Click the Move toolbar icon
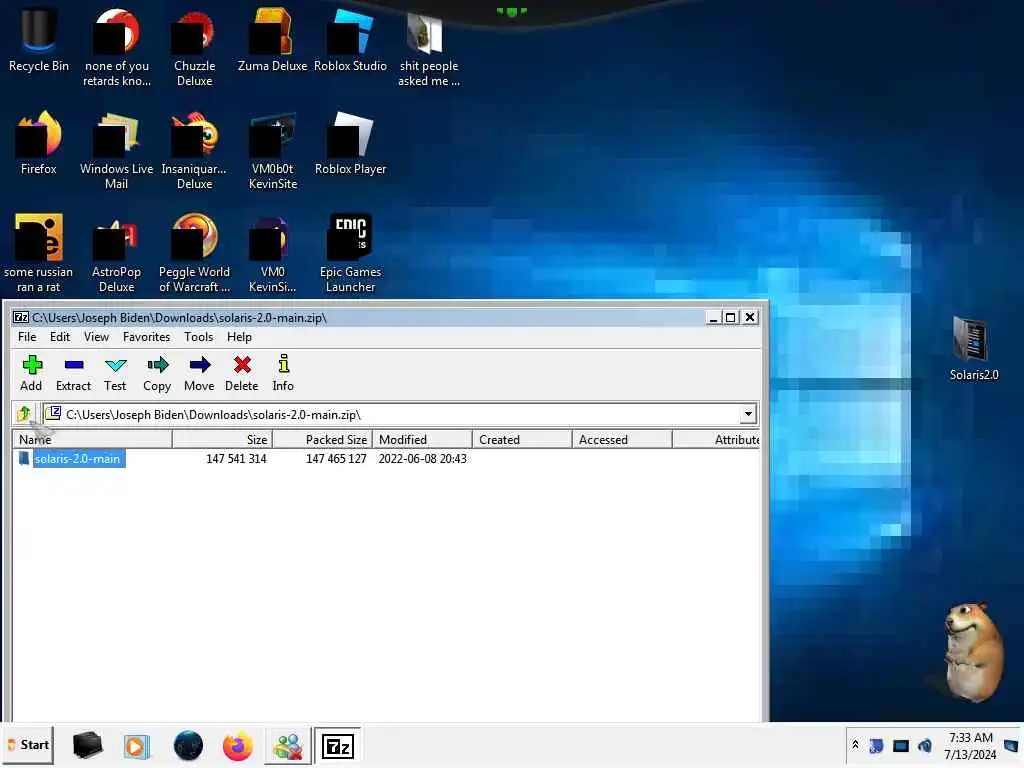Image resolution: width=1024 pixels, height=768 pixels. click(x=199, y=373)
